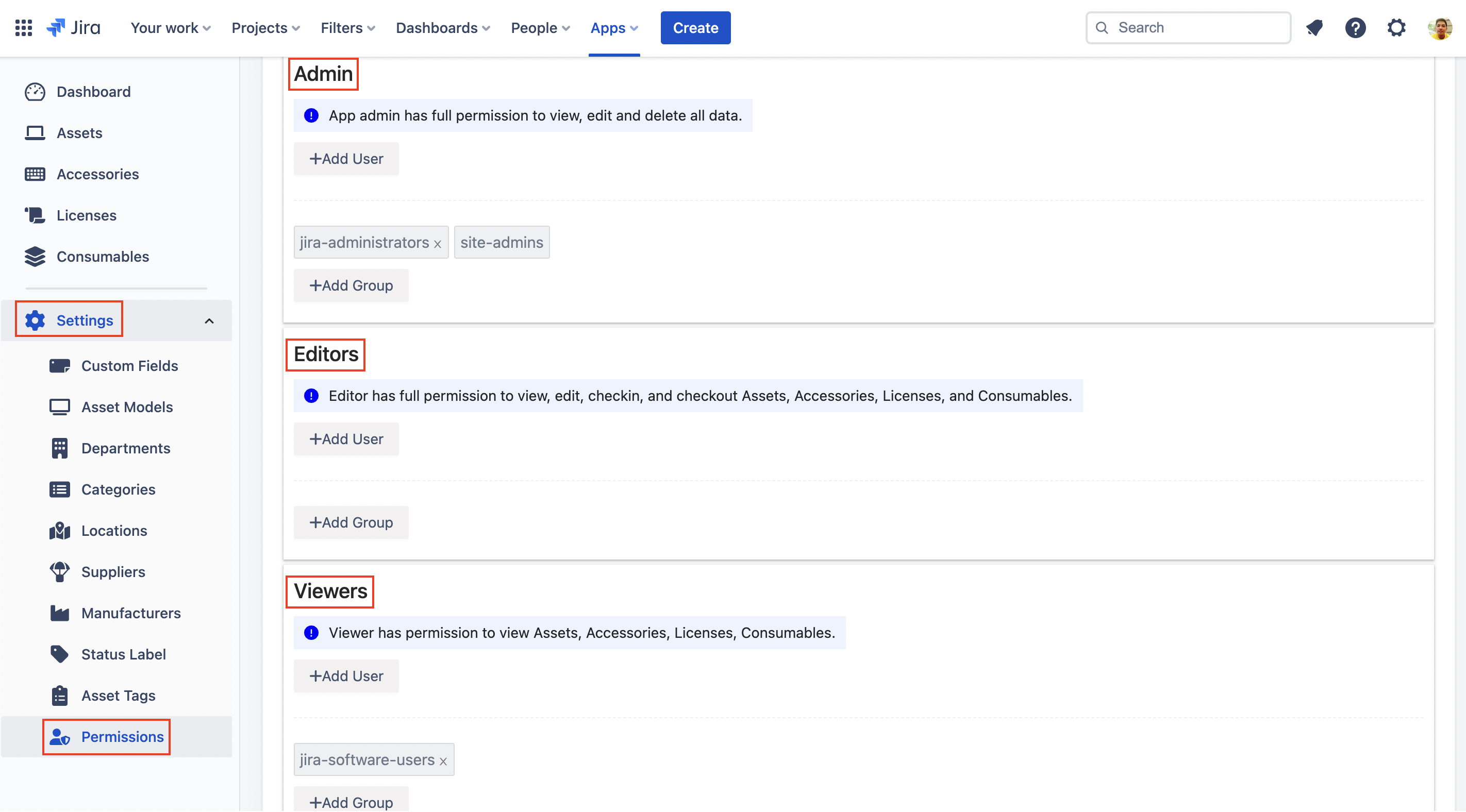Expand the Projects dropdown menu
The image size is (1466, 812).
(x=265, y=27)
